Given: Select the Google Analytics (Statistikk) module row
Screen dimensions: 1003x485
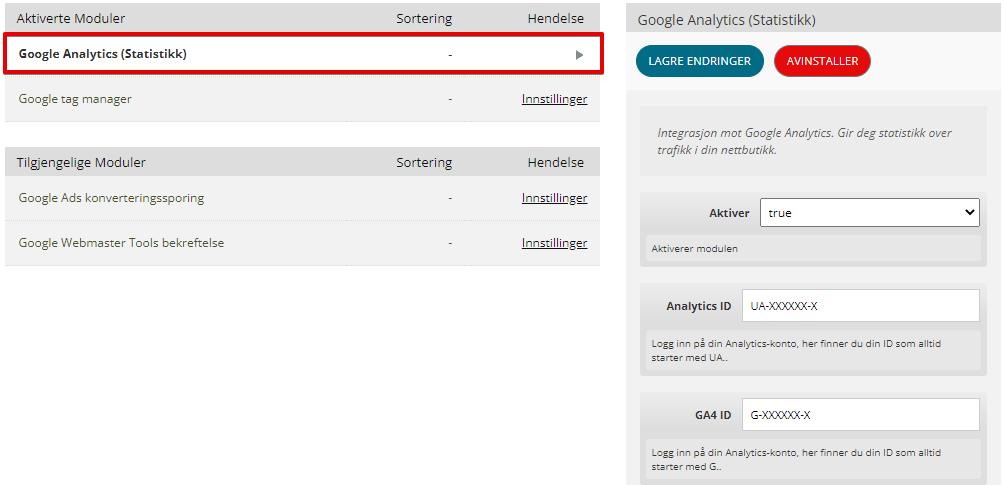Looking at the screenshot, I should (x=303, y=54).
